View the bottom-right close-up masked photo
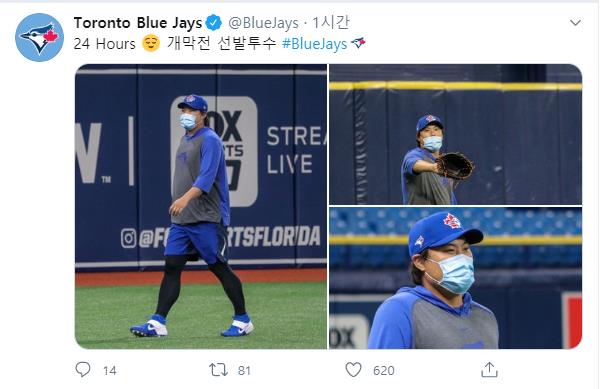Image resolution: width=601 pixels, height=389 pixels. 455,278
